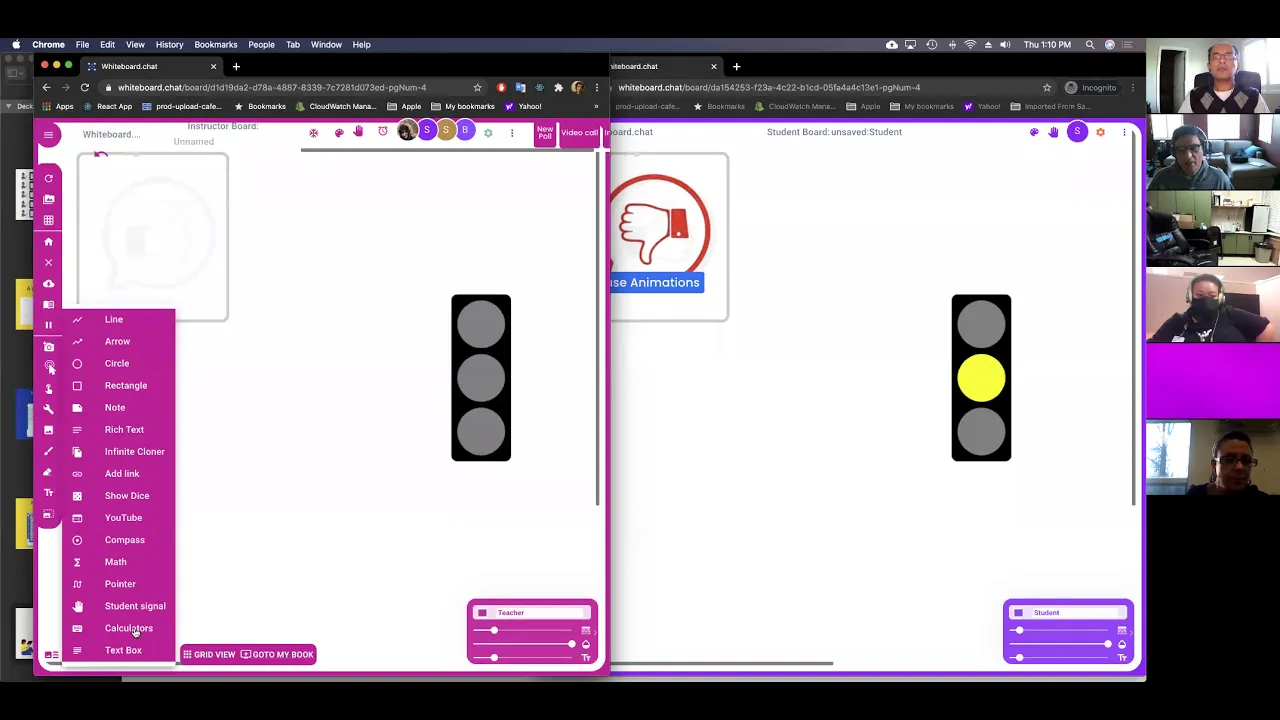
Task: Click the Spotlight search icon in menu bar
Action: pyautogui.click(x=1090, y=44)
